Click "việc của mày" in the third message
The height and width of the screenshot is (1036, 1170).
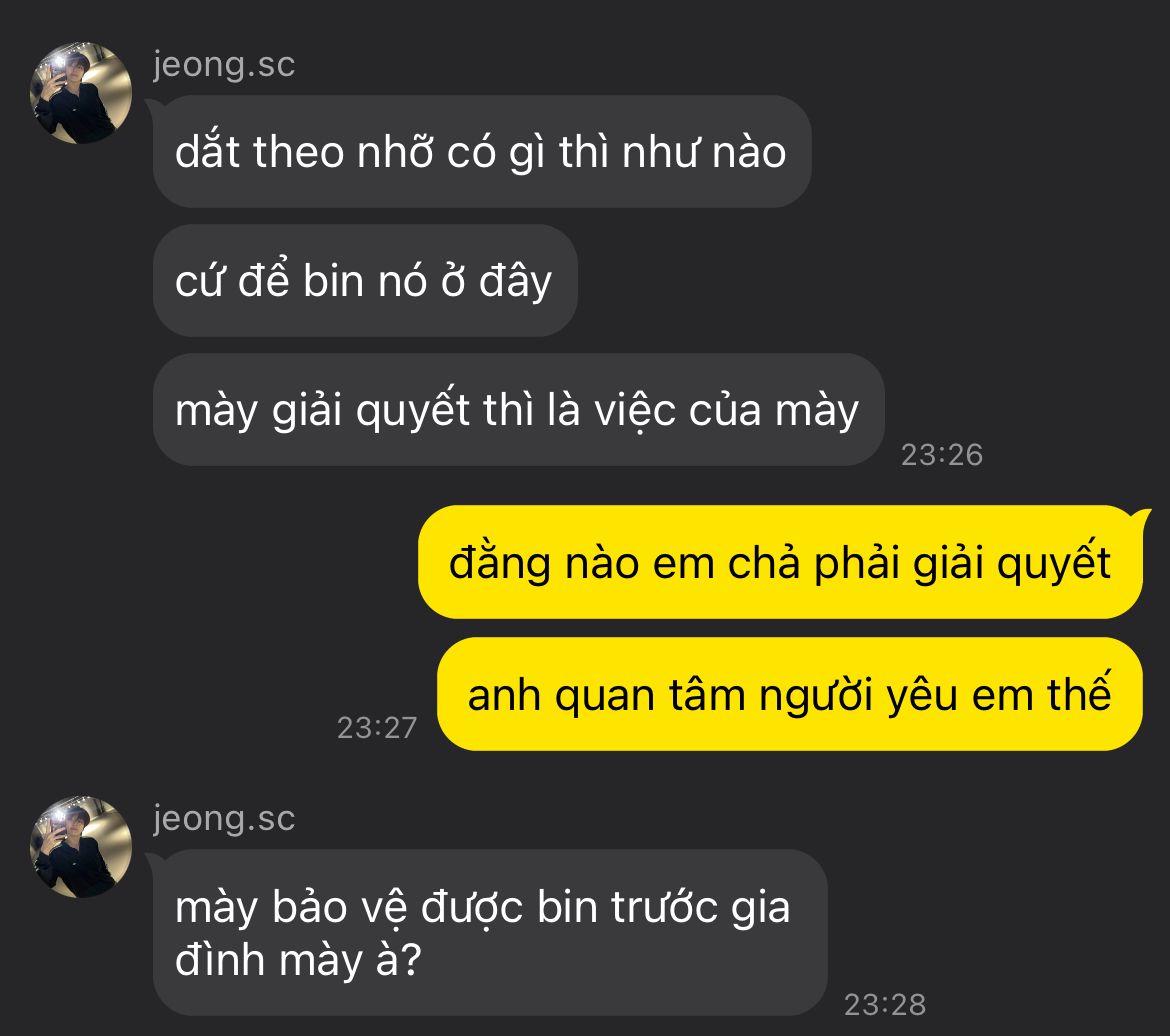727,411
